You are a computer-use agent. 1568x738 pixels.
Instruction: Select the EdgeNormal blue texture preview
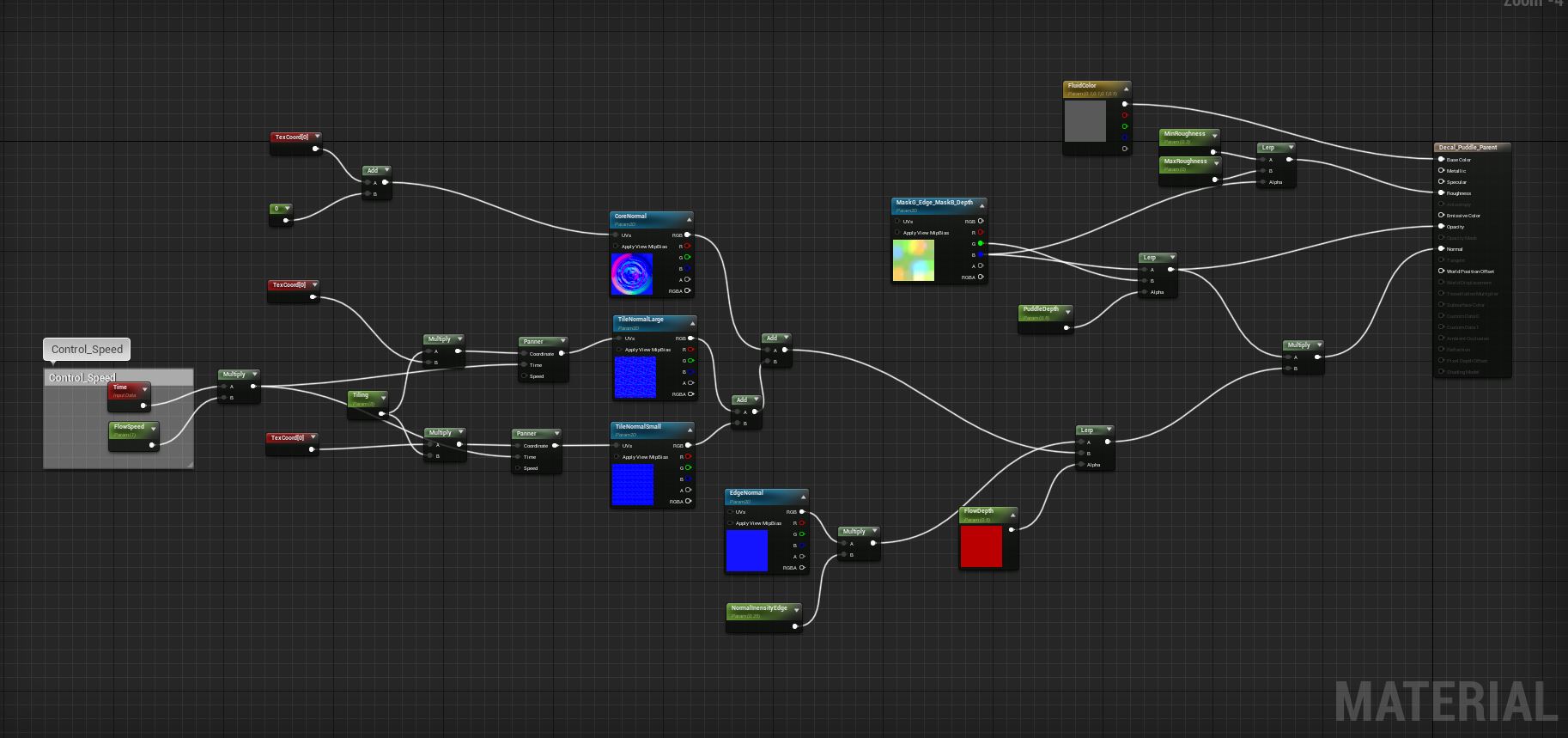(747, 551)
